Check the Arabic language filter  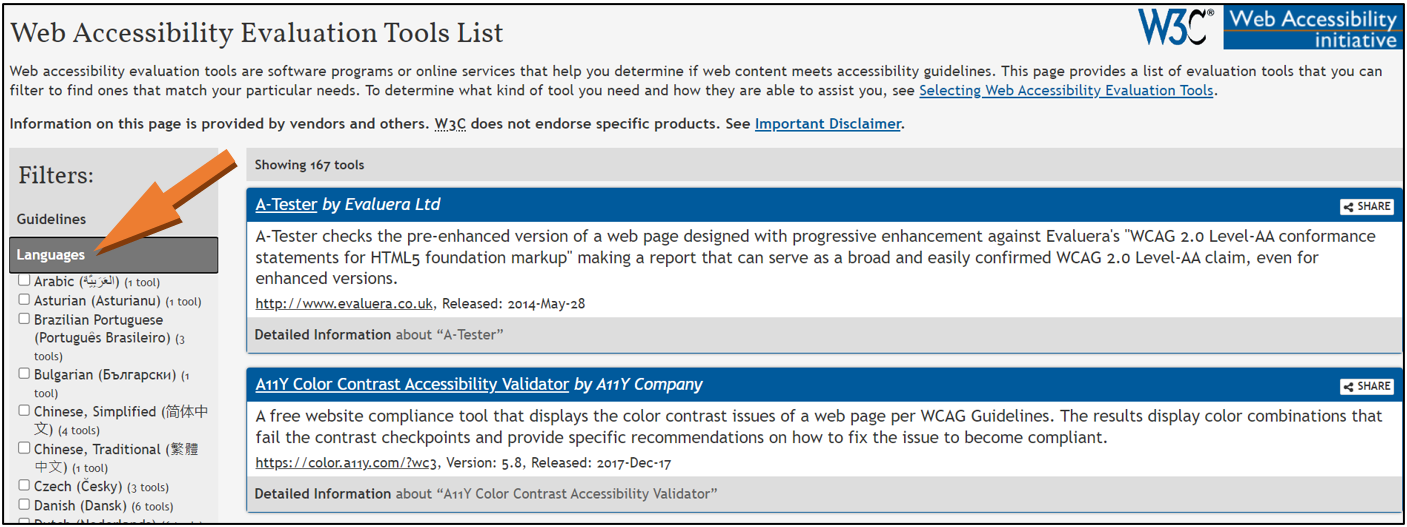point(24,281)
